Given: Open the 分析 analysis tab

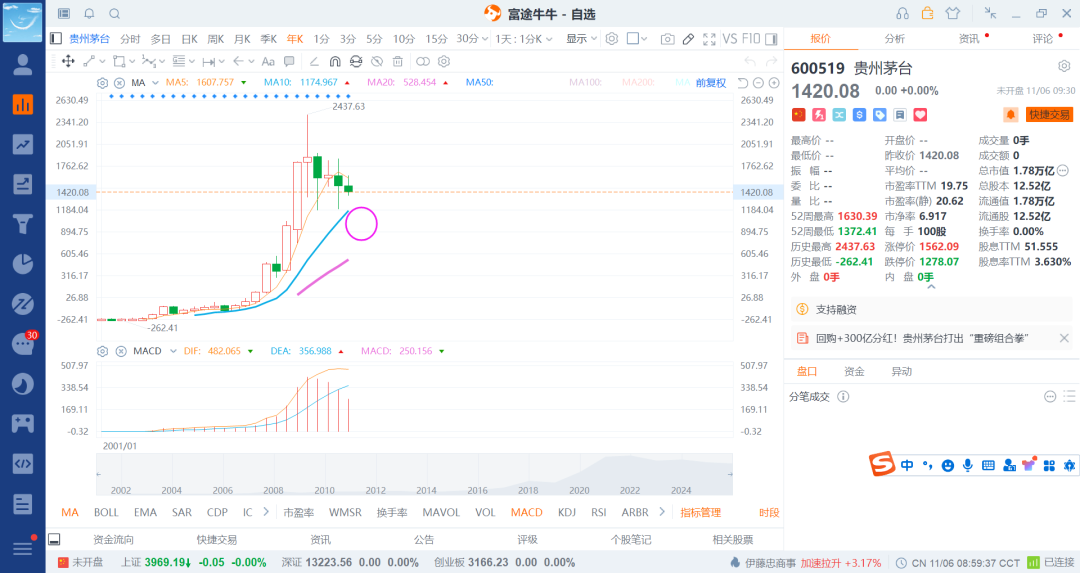Looking at the screenshot, I should pyautogui.click(x=895, y=39).
